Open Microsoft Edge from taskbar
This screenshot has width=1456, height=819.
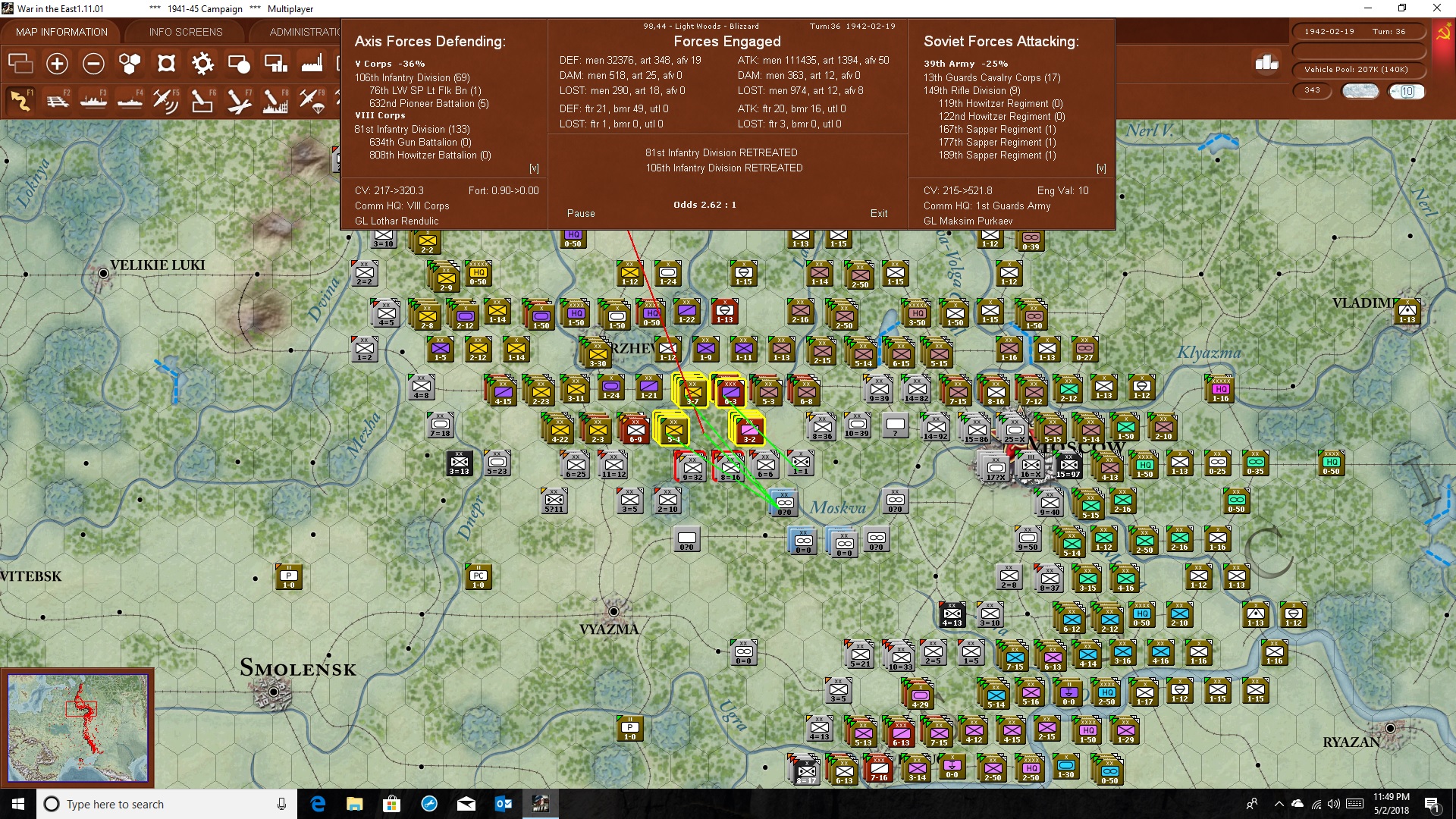pos(318,804)
